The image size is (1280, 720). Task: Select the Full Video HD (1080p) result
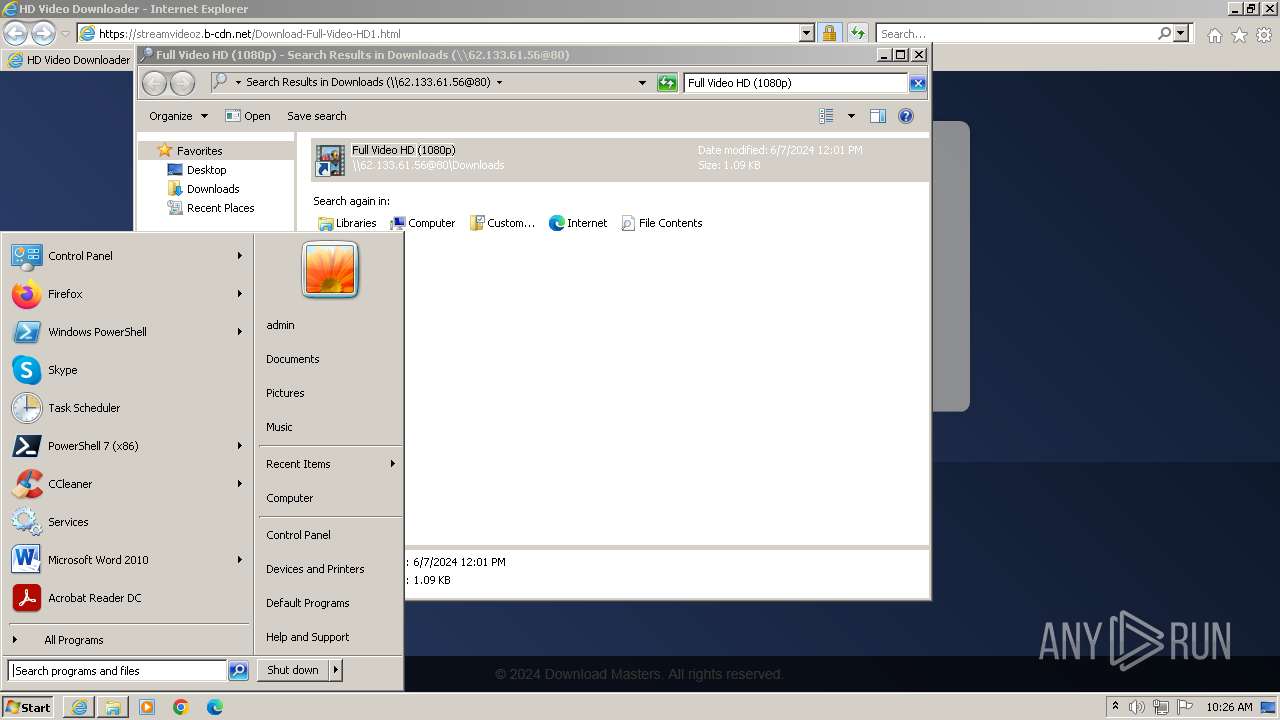[620, 159]
